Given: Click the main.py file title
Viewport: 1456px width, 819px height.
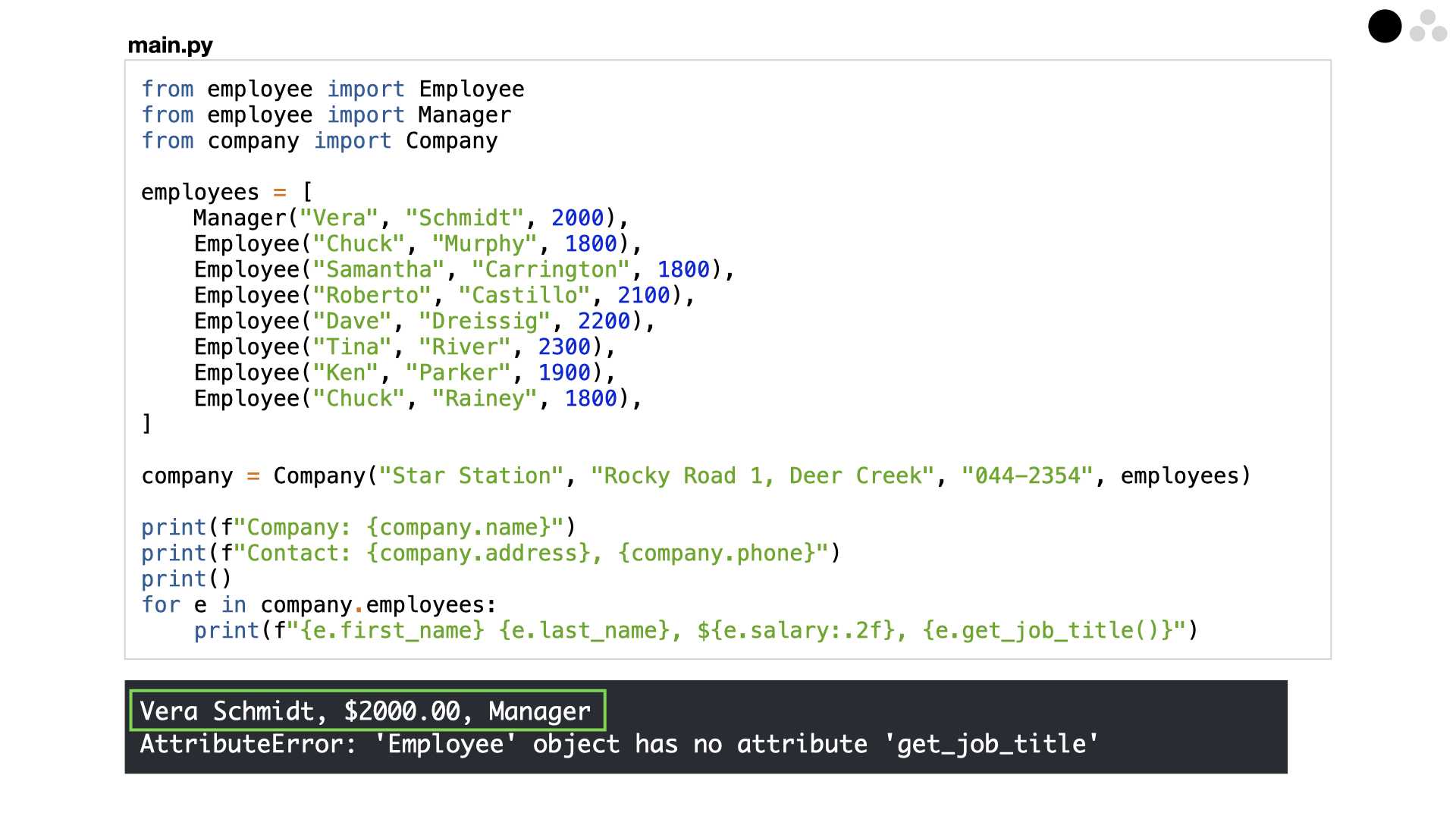Looking at the screenshot, I should 170,45.
